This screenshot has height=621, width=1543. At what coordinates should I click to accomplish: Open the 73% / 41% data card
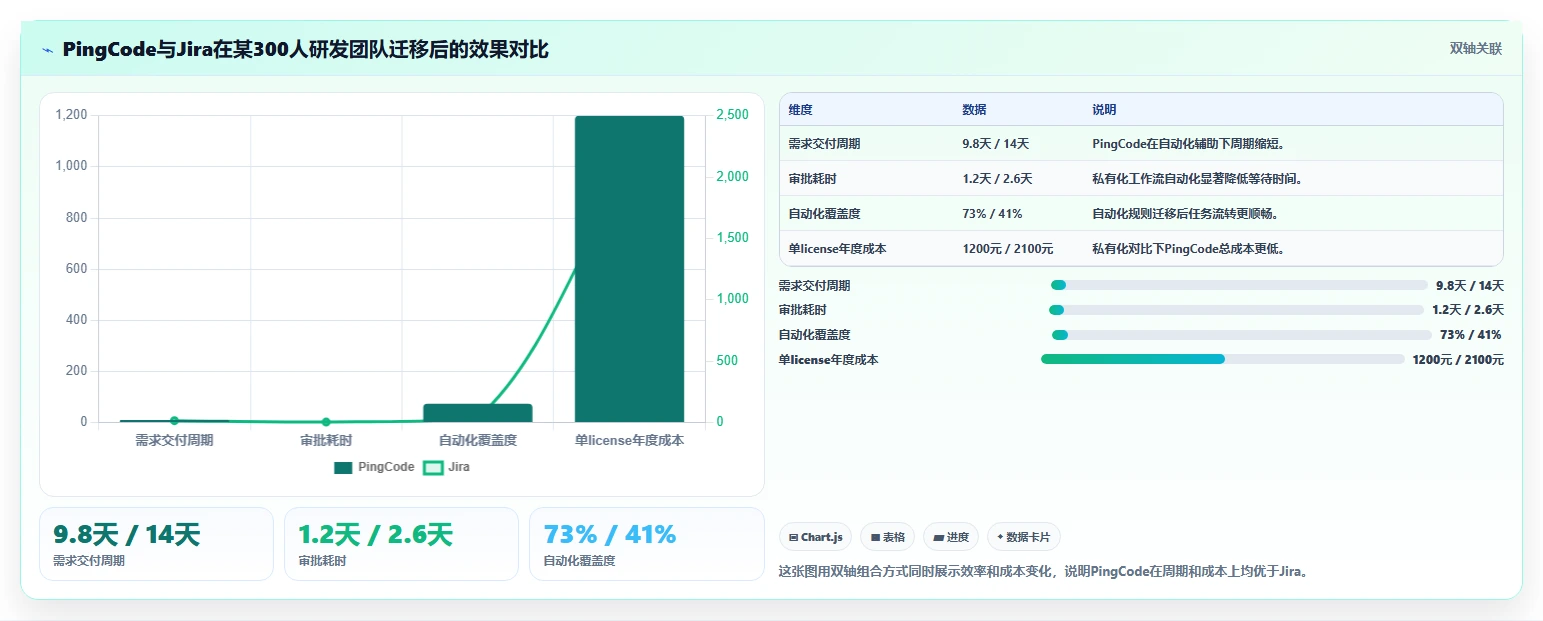646,544
